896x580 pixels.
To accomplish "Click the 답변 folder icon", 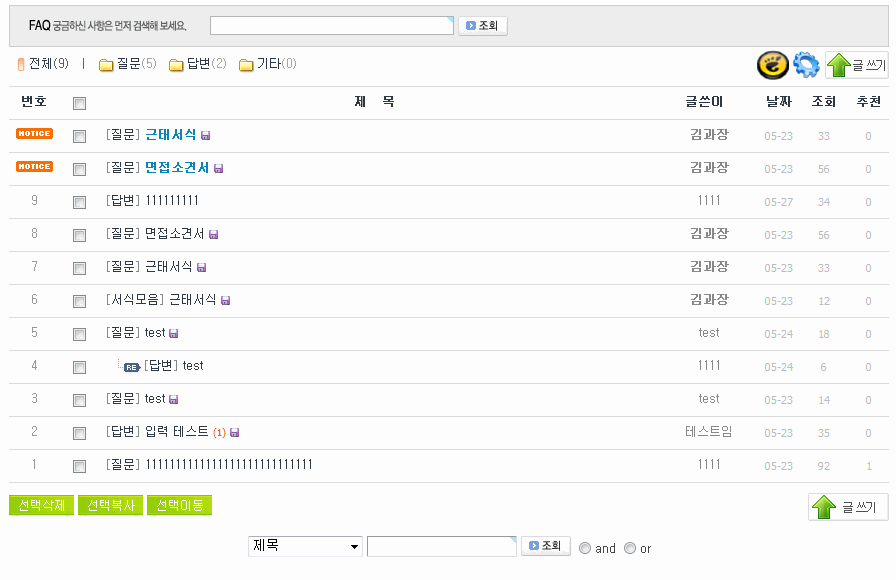I will click(x=176, y=65).
